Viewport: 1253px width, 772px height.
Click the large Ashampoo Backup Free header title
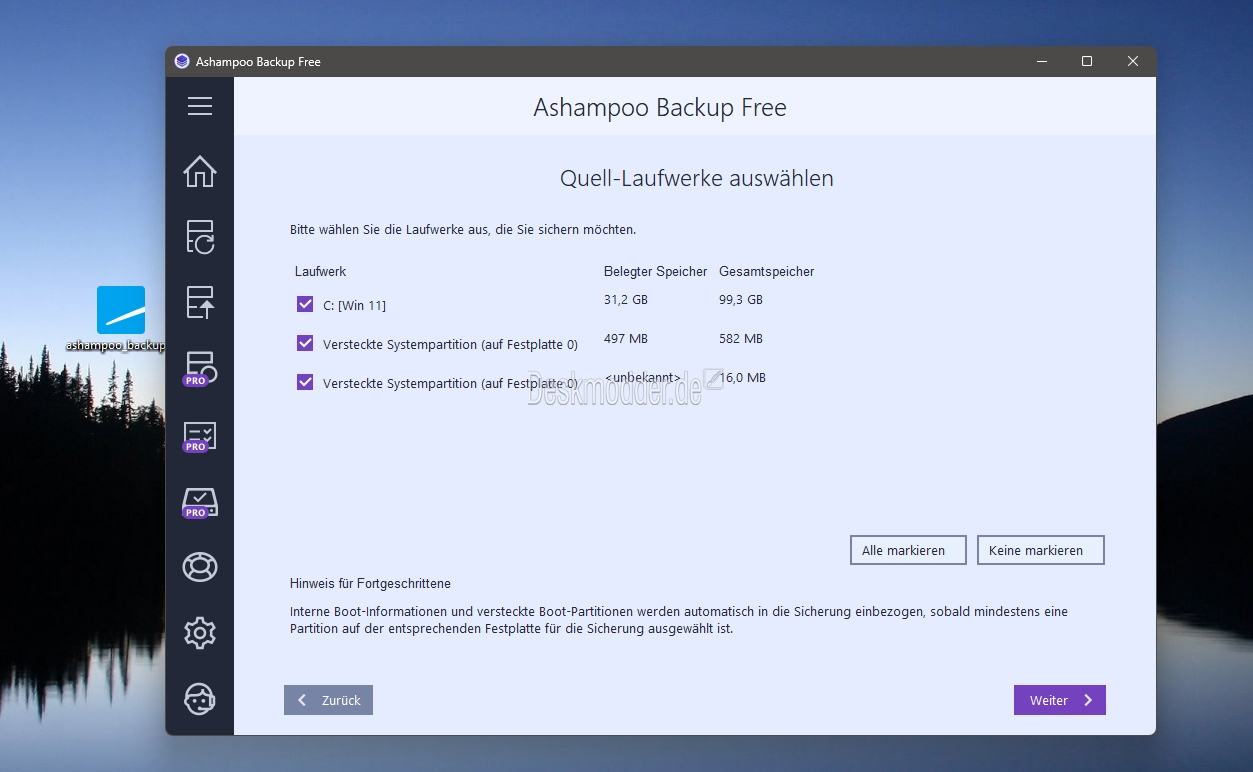[x=660, y=107]
